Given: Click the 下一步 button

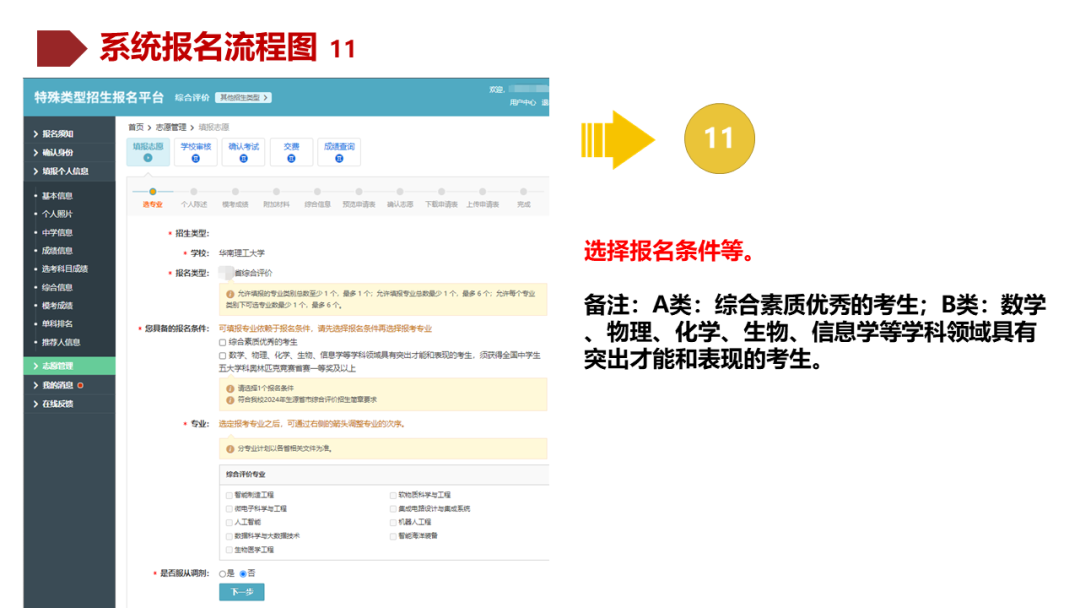Looking at the screenshot, I should (x=243, y=591).
